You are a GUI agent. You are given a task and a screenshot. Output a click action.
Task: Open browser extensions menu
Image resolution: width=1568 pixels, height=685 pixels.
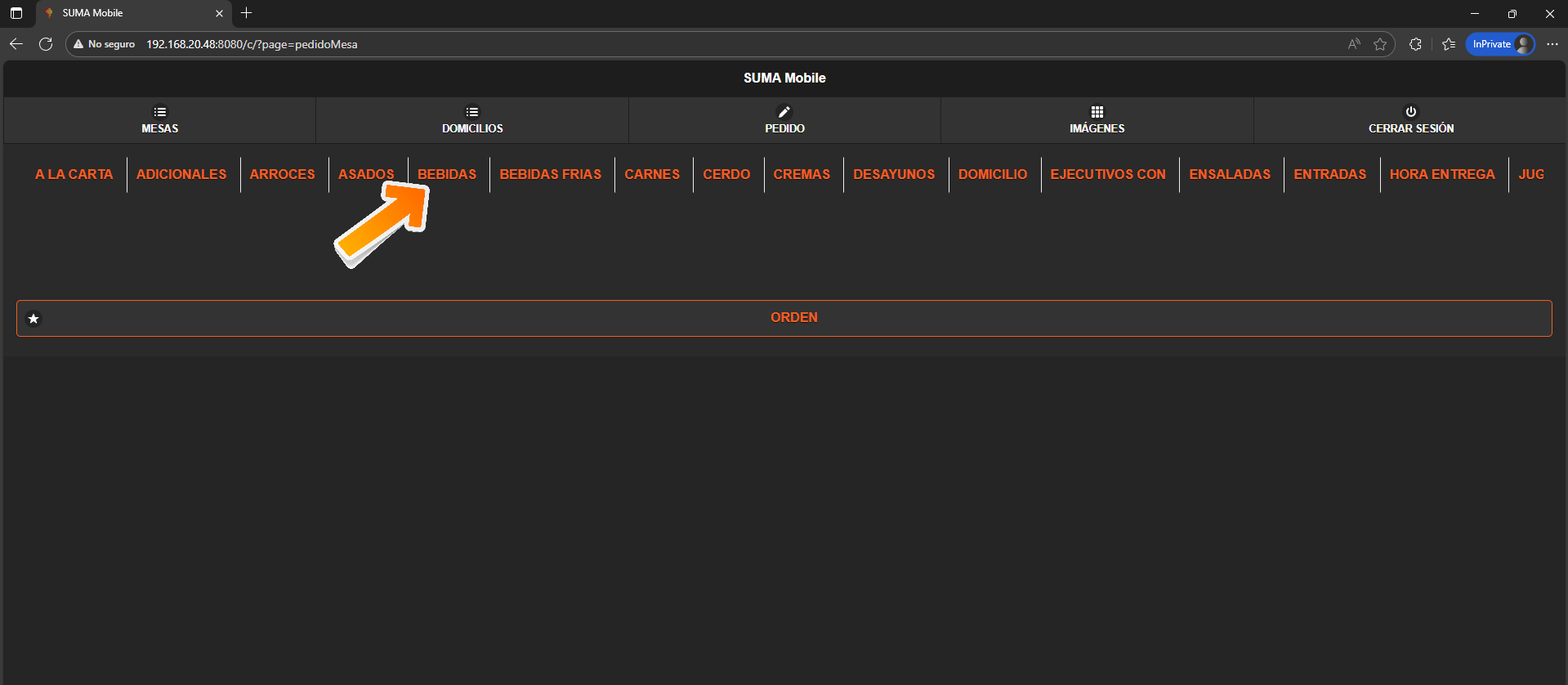tap(1415, 44)
